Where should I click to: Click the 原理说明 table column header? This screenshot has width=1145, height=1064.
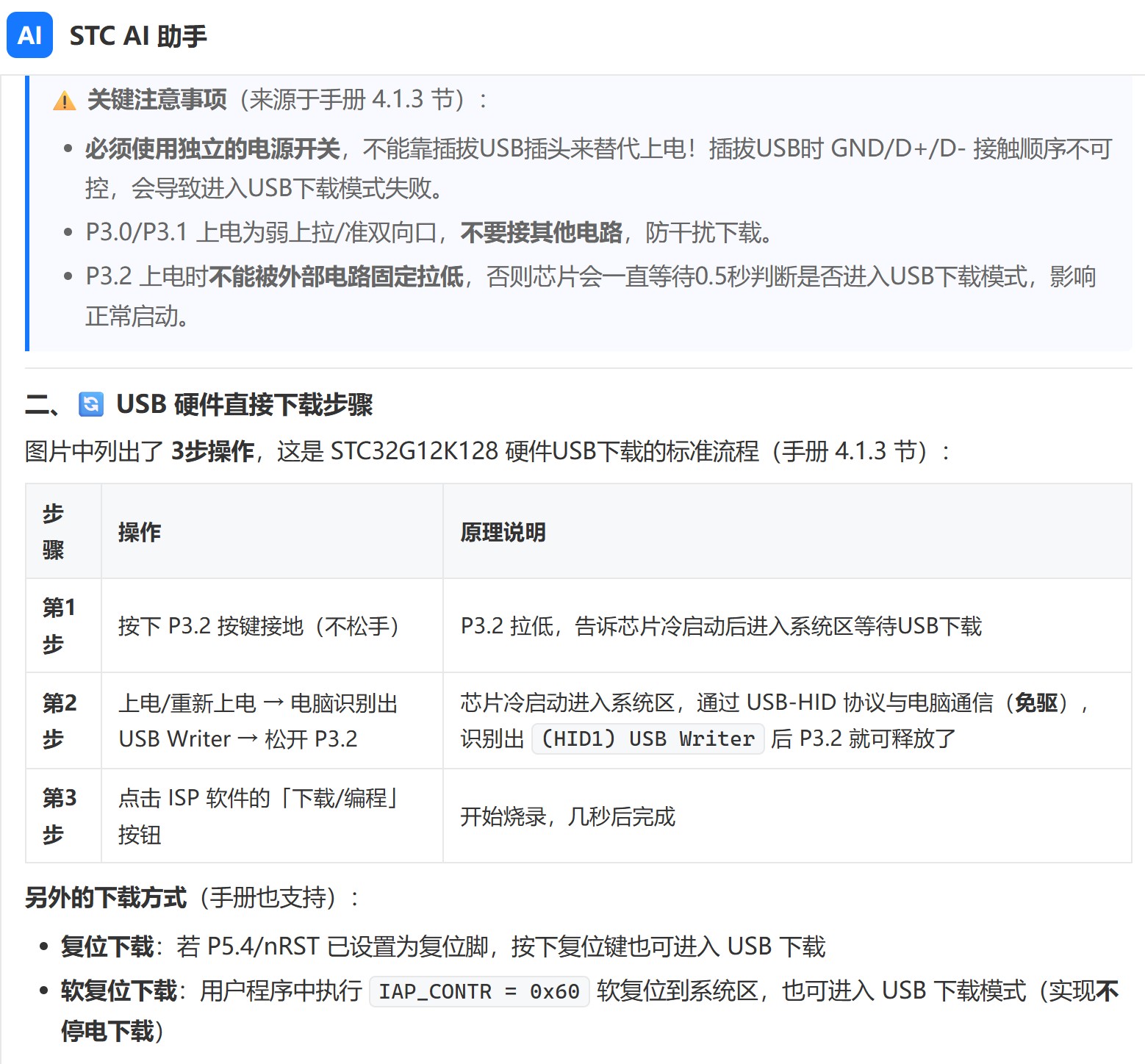coord(787,531)
